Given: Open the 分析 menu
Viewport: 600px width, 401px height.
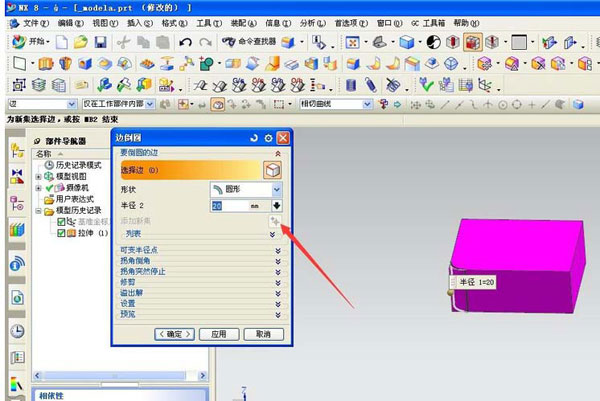Looking at the screenshot, I should click(x=310, y=22).
